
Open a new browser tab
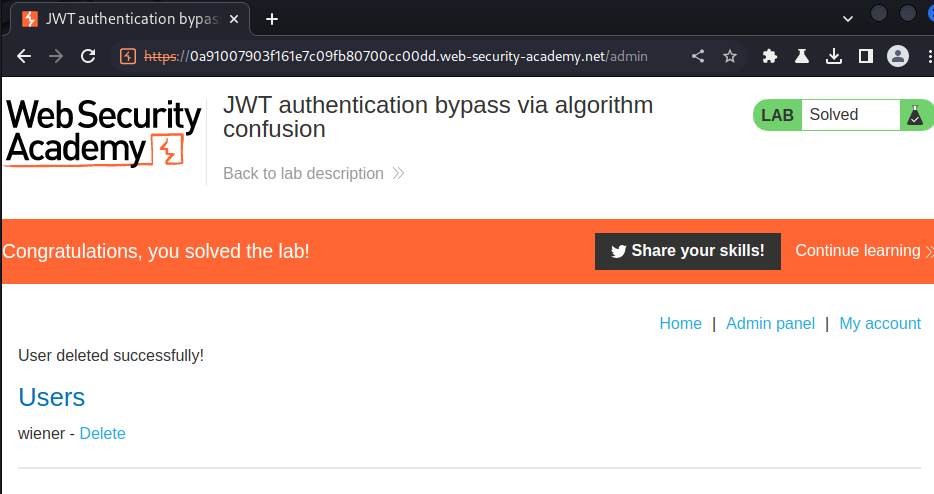click(x=272, y=19)
